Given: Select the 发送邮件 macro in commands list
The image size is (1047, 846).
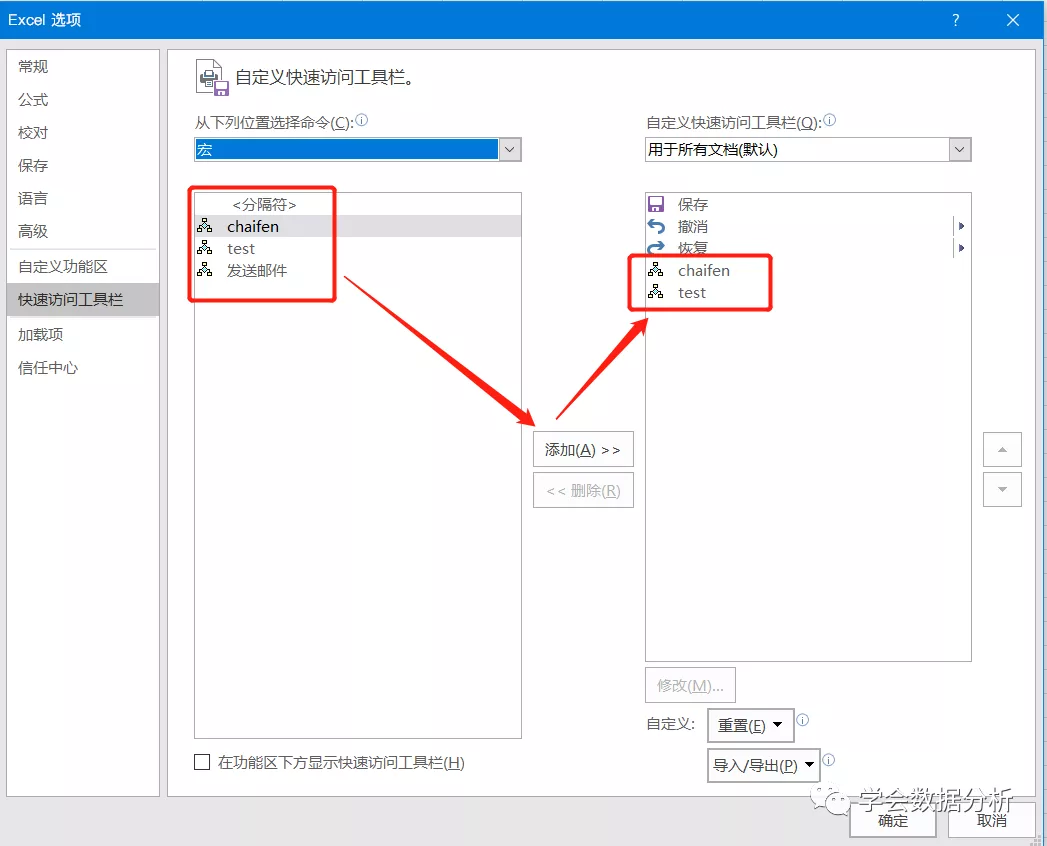Looking at the screenshot, I should (357, 270).
